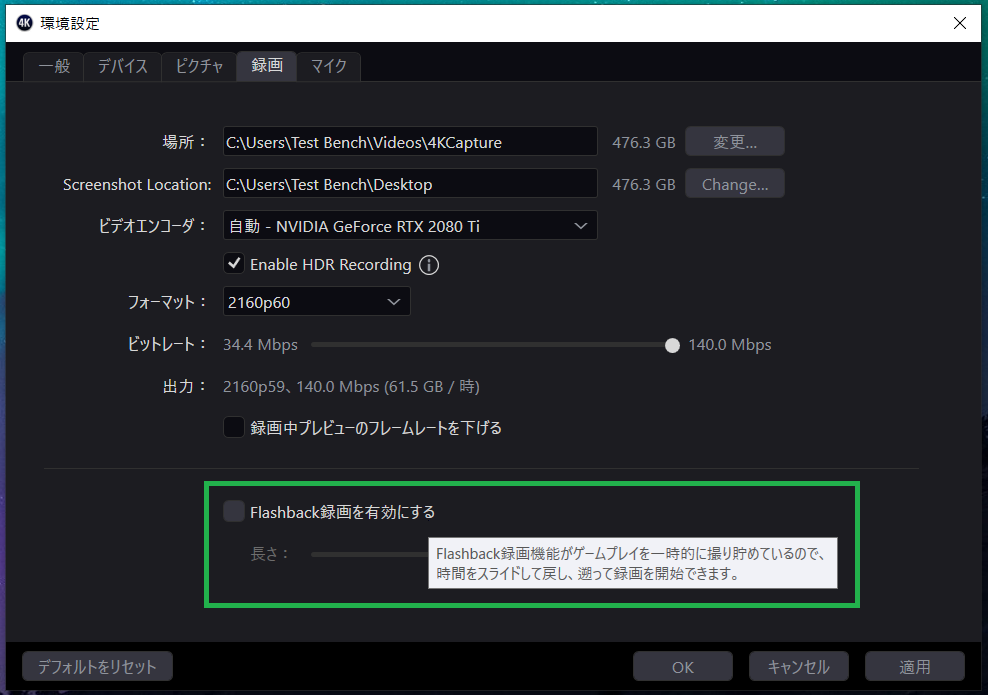Click the 適用 button
The width and height of the screenshot is (988, 695).
click(x=914, y=666)
